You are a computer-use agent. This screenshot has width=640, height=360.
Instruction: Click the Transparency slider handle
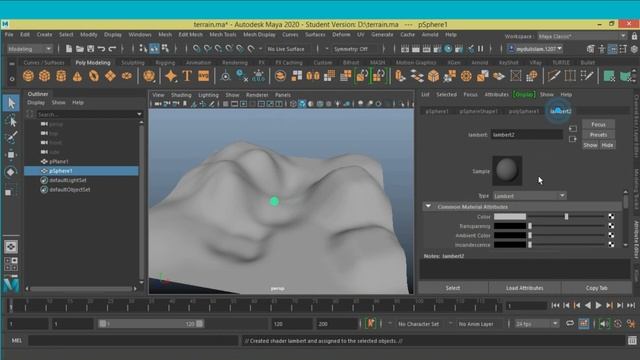tap(530, 226)
